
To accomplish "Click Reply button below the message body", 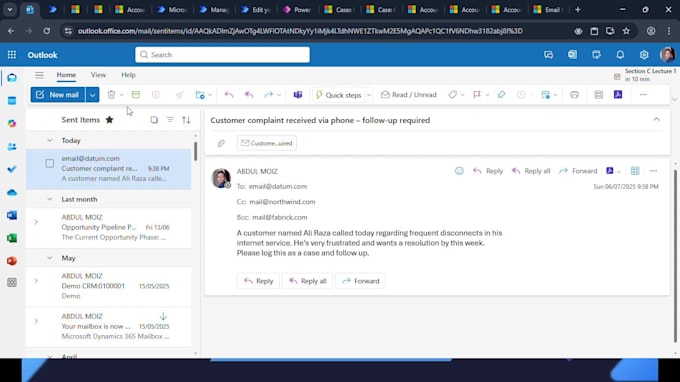I will pos(258,281).
